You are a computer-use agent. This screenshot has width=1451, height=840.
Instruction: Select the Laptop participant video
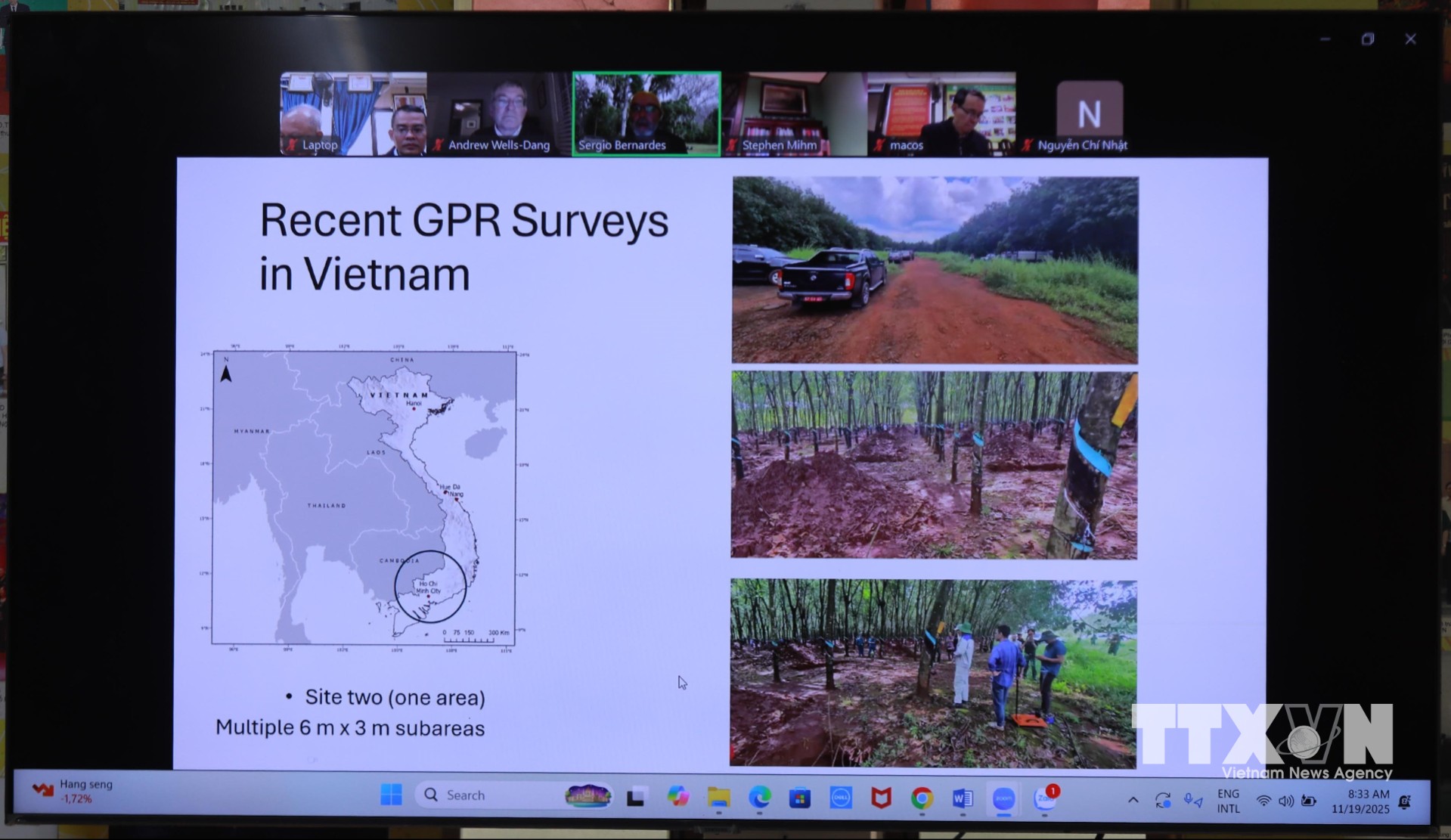pos(353,114)
